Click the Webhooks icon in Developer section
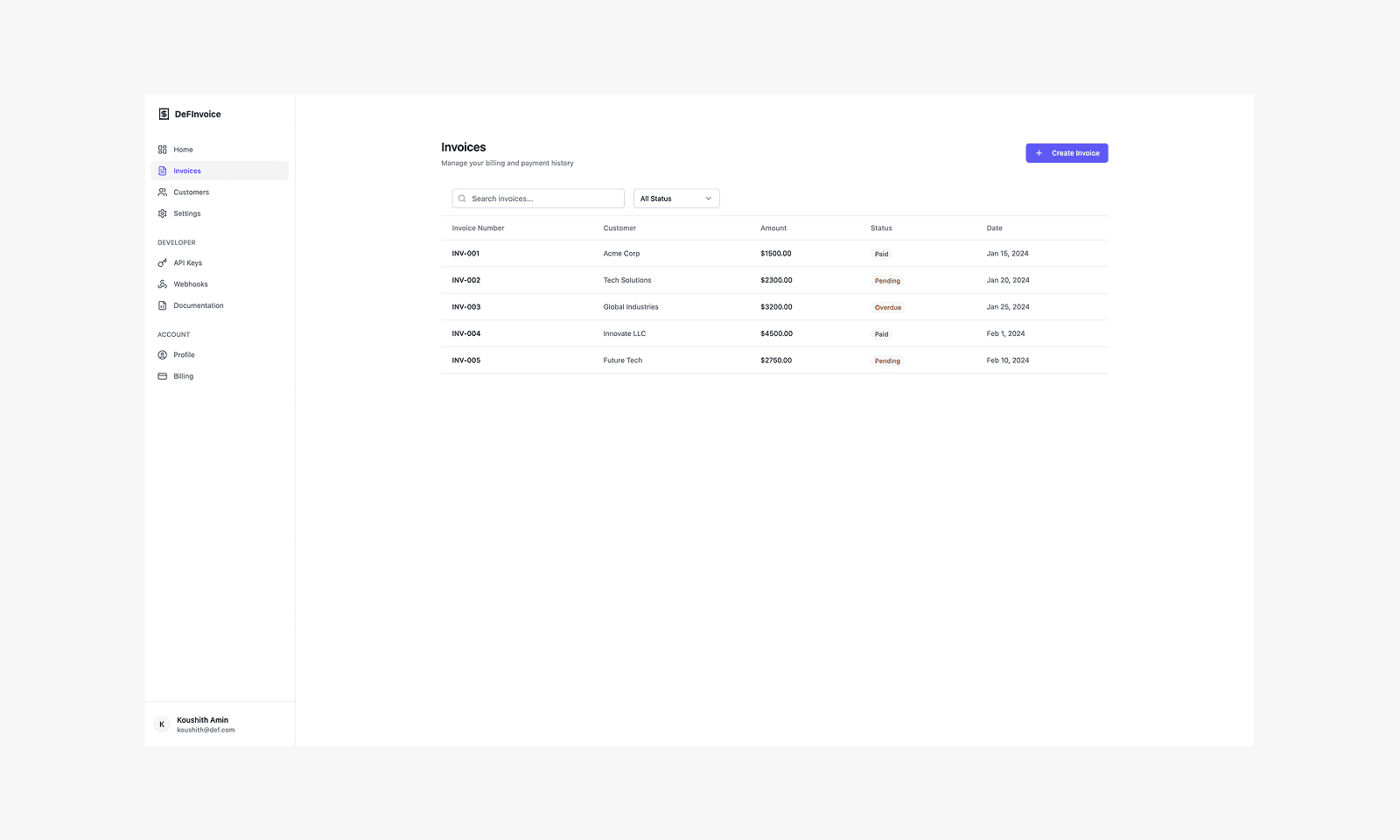This screenshot has height=840, width=1400. click(163, 283)
